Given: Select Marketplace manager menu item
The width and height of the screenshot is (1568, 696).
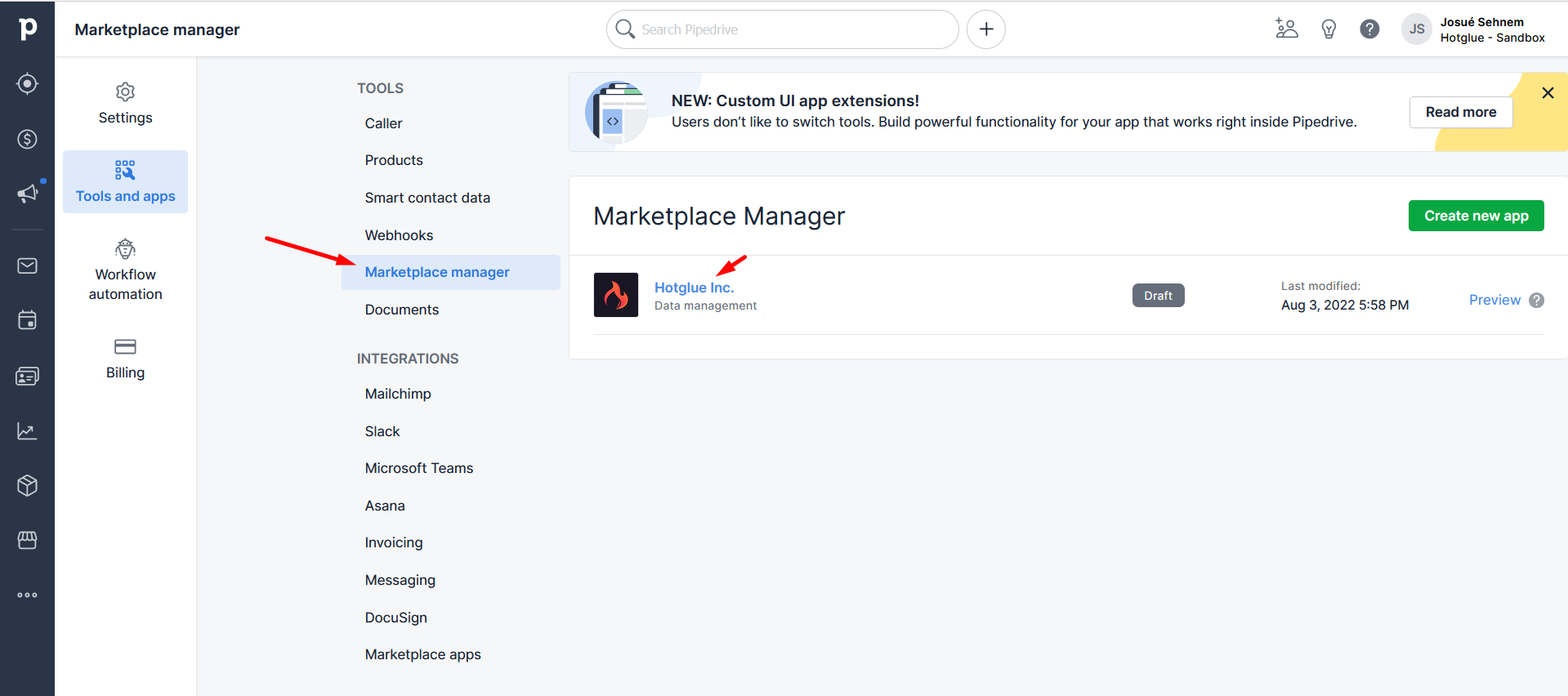Looking at the screenshot, I should point(451,272).
